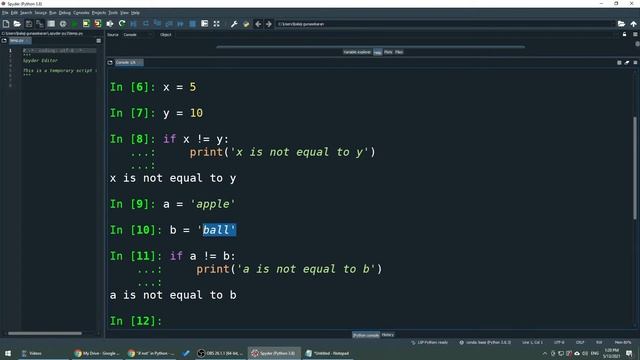
Task: Save the current file via toolbar
Action: [x=29, y=24]
